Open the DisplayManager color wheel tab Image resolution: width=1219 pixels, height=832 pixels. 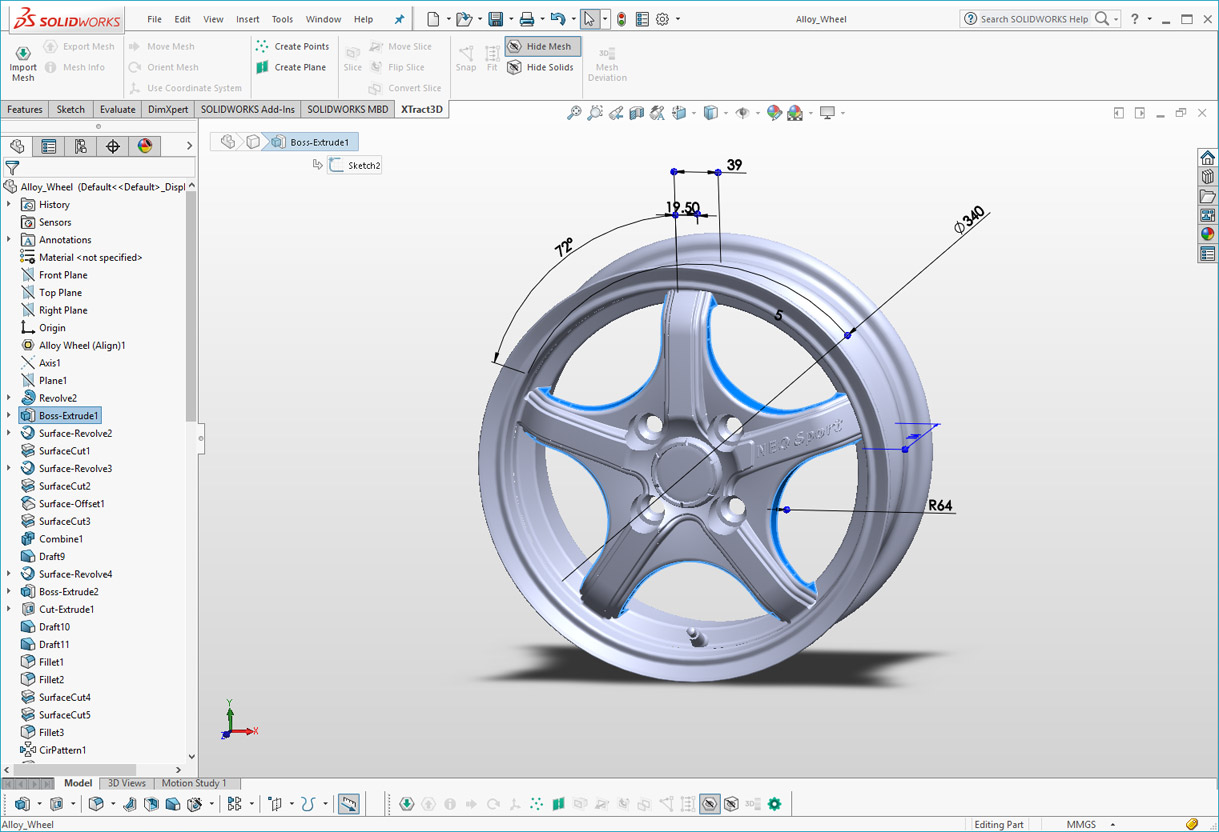click(144, 146)
